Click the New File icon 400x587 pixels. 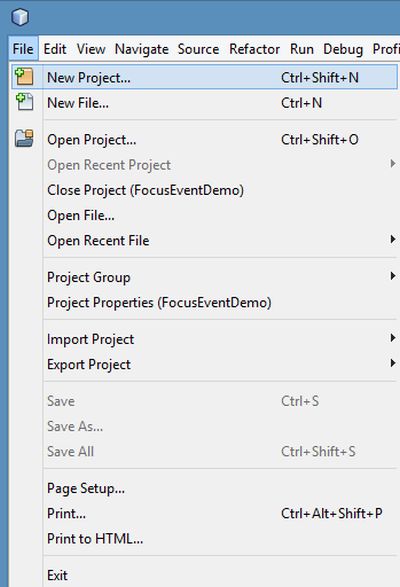coord(24,102)
